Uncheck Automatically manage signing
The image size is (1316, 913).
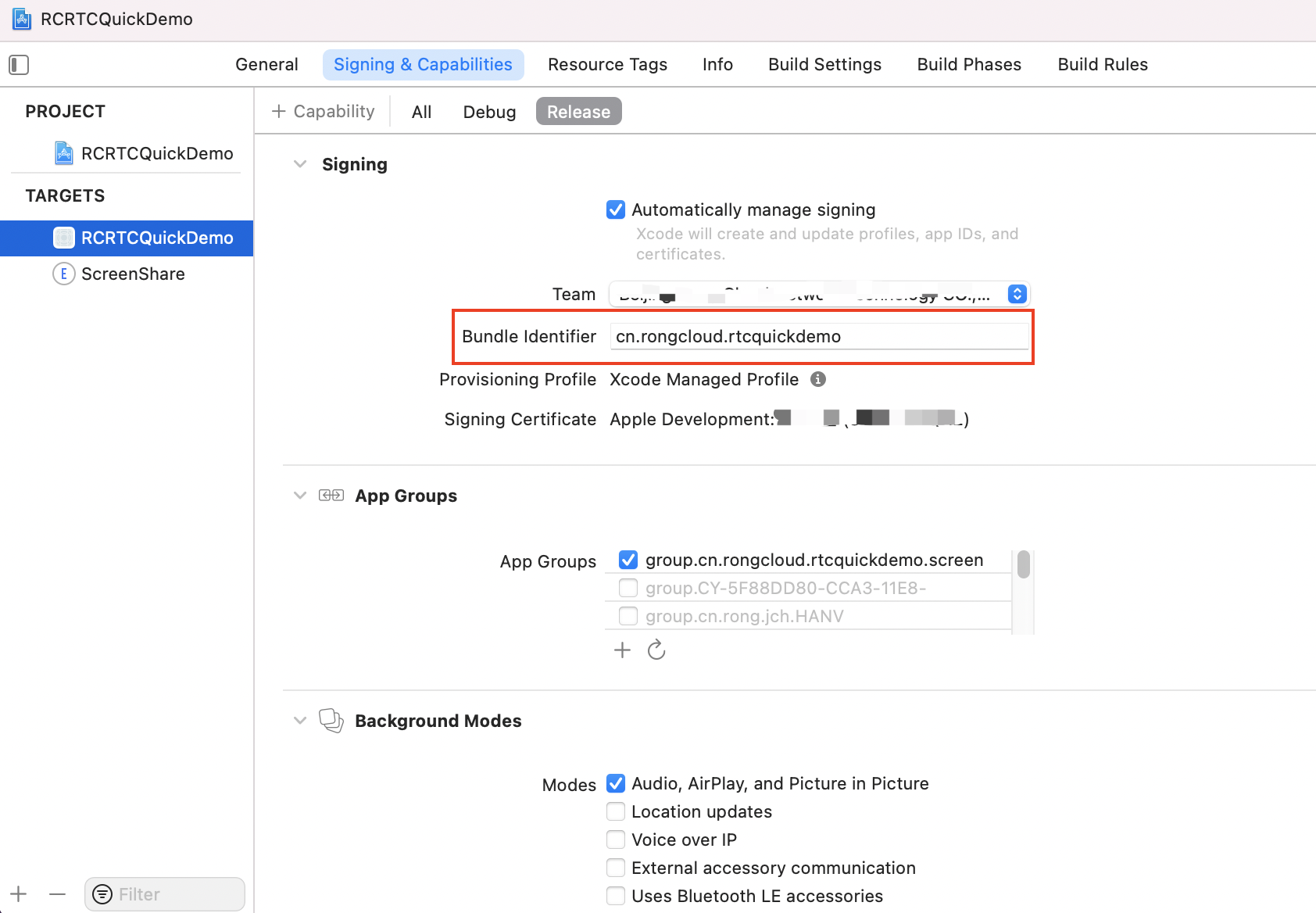click(x=616, y=209)
